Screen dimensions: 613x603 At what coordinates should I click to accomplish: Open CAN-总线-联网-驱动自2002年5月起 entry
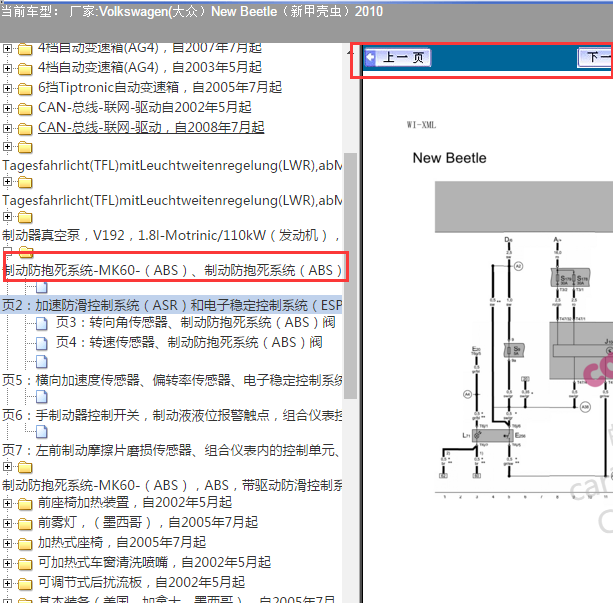click(145, 108)
